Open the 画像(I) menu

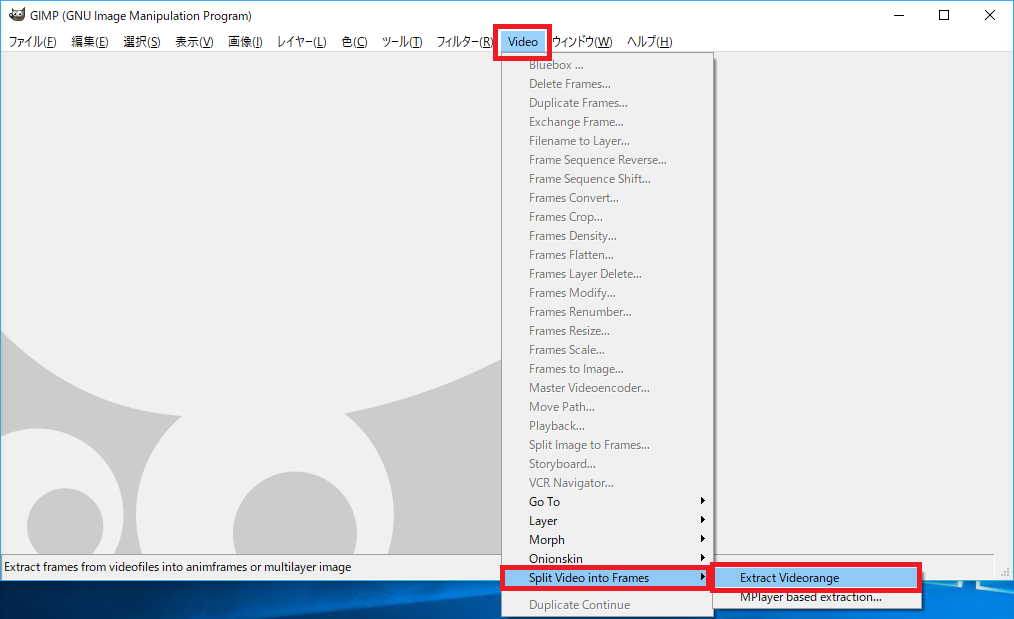pyautogui.click(x=245, y=42)
